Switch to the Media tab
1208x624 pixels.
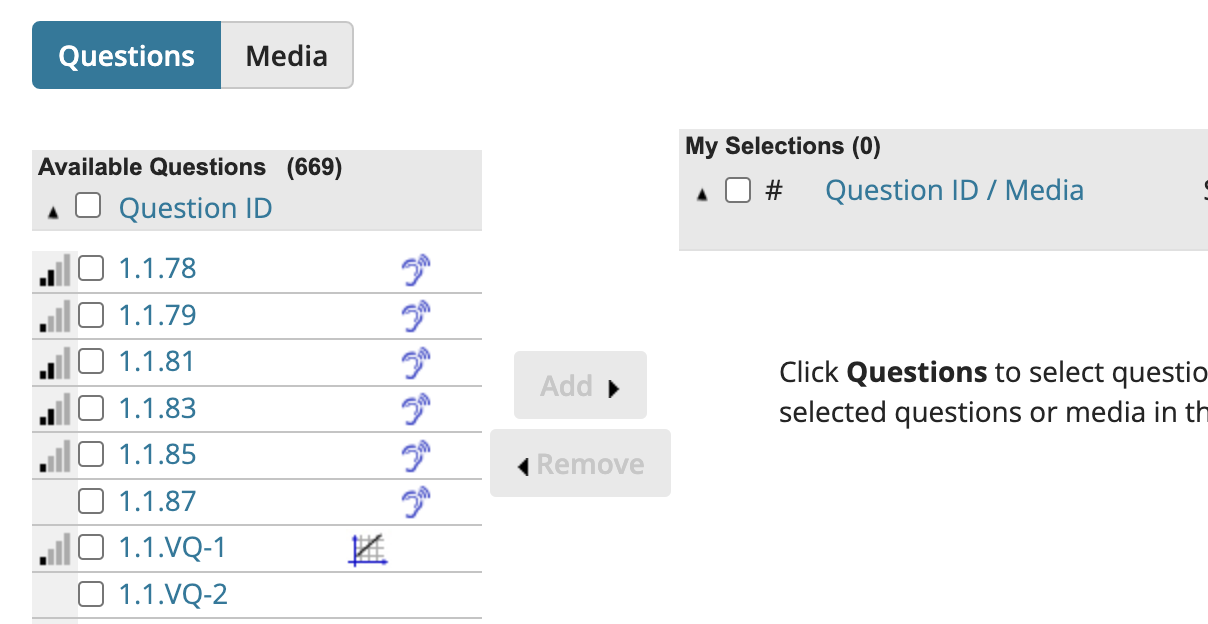click(x=286, y=55)
